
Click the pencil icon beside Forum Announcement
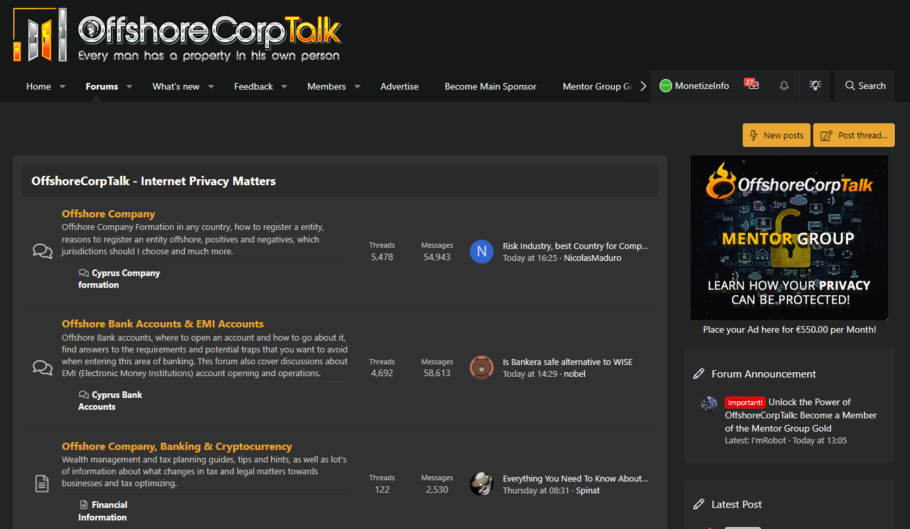699,374
